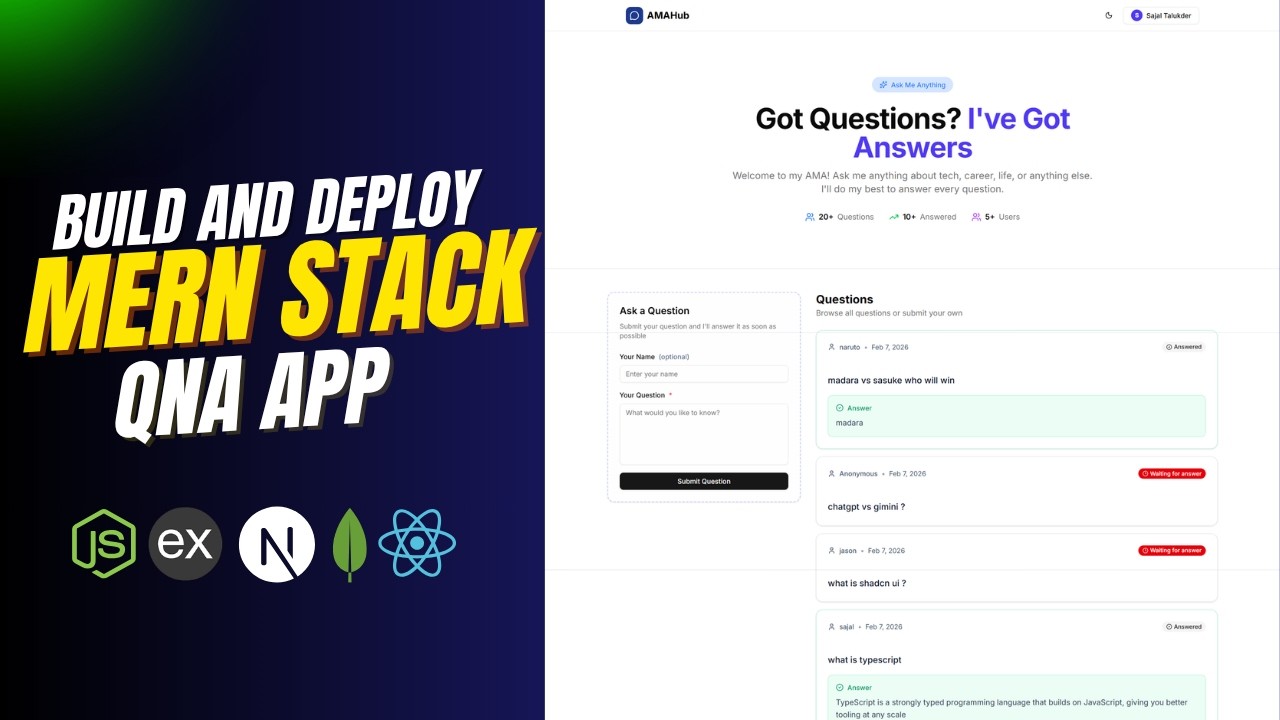Viewport: 1280px width, 720px height.
Task: Click the Answered badge on naruto's question
Action: [1184, 347]
